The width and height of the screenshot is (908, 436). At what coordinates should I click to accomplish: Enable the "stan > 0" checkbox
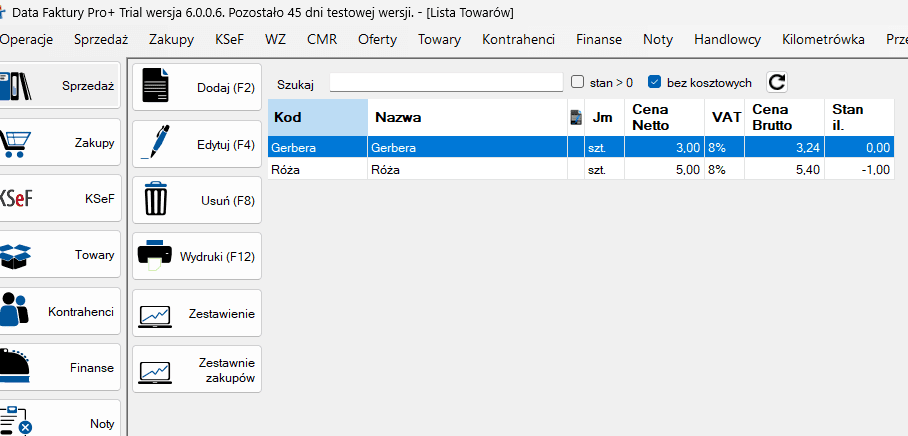coord(577,82)
